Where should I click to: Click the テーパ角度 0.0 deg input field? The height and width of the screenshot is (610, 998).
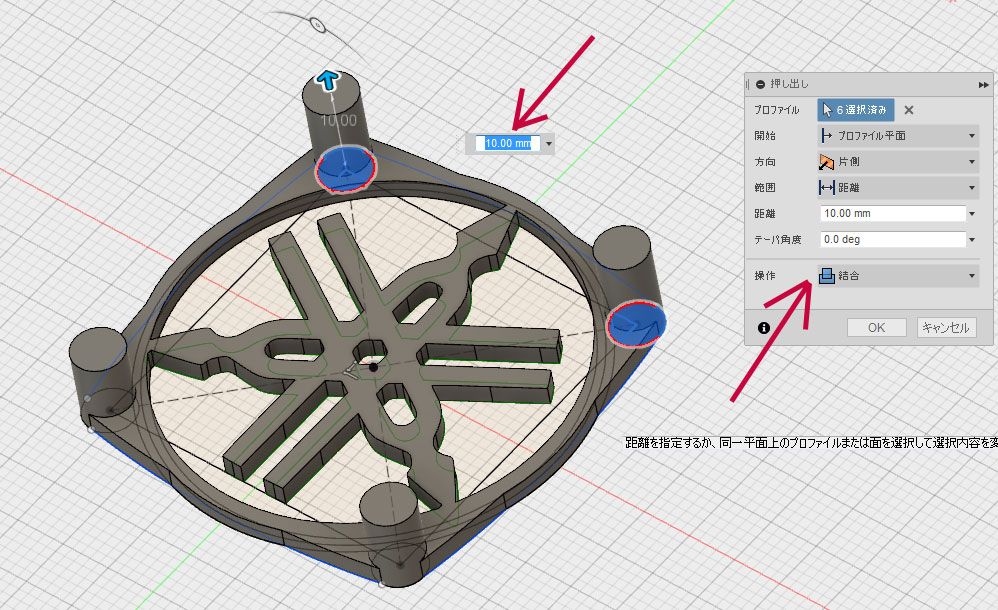(x=890, y=240)
